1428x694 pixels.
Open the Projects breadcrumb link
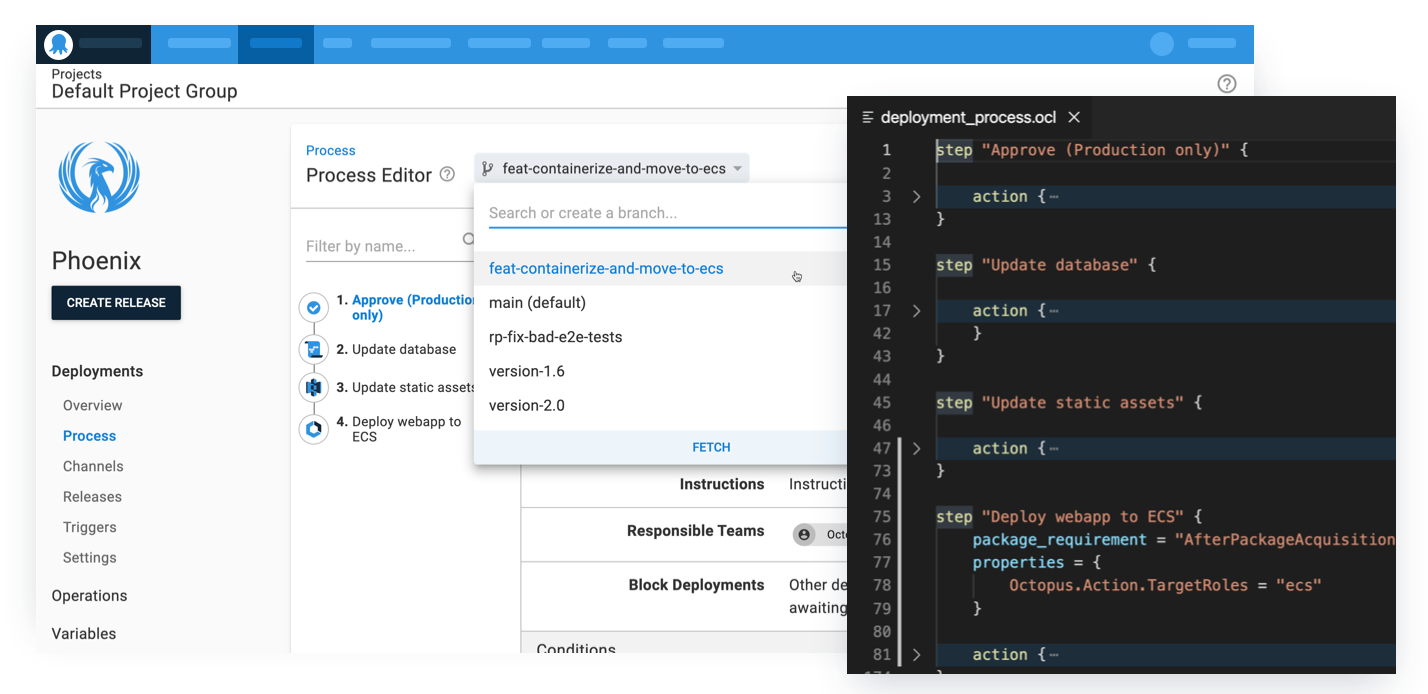(77, 74)
